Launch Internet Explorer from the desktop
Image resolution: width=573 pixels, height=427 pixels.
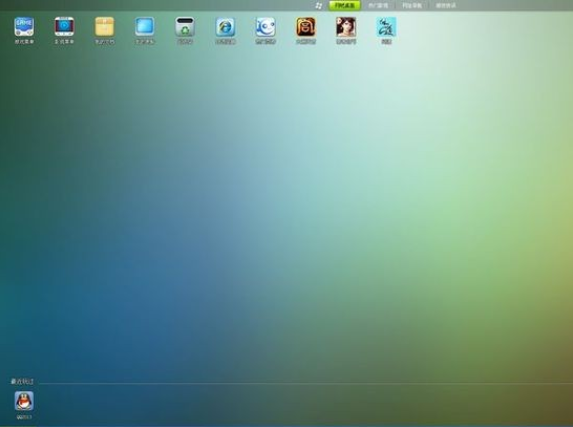[225, 27]
